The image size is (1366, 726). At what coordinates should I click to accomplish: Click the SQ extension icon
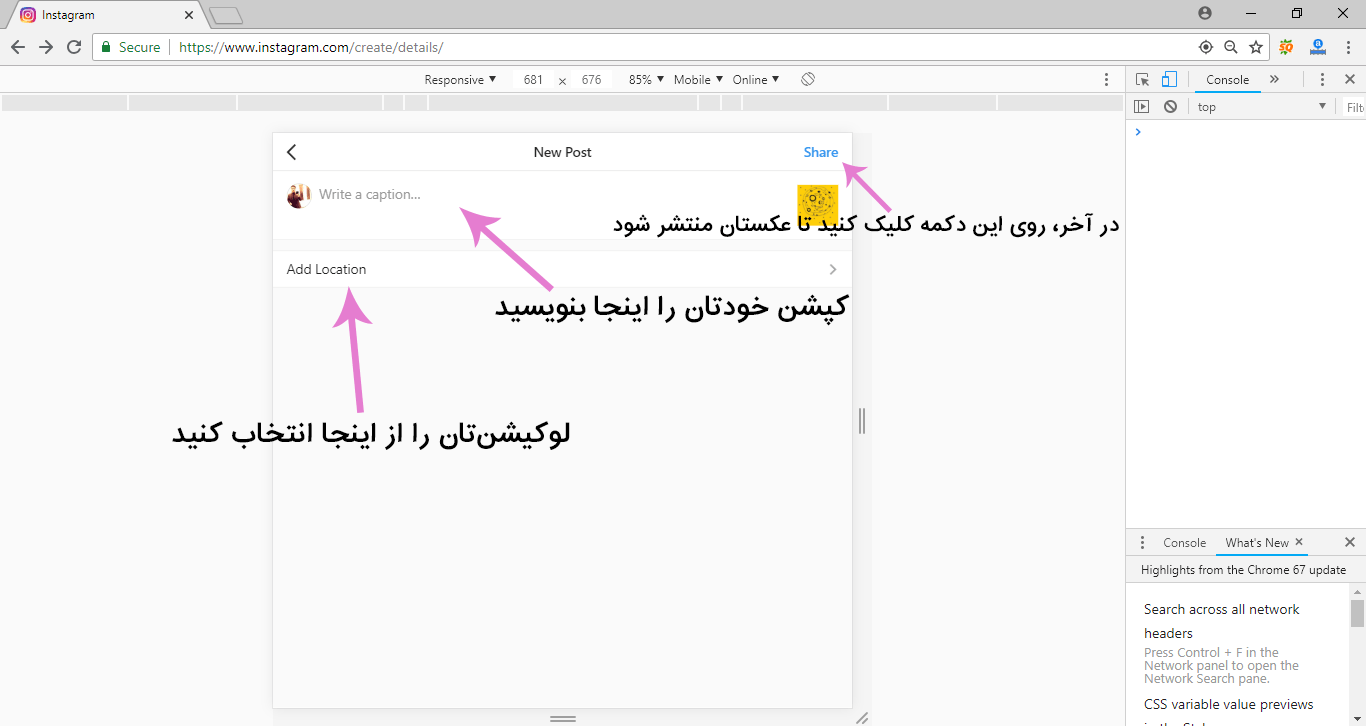click(1287, 47)
